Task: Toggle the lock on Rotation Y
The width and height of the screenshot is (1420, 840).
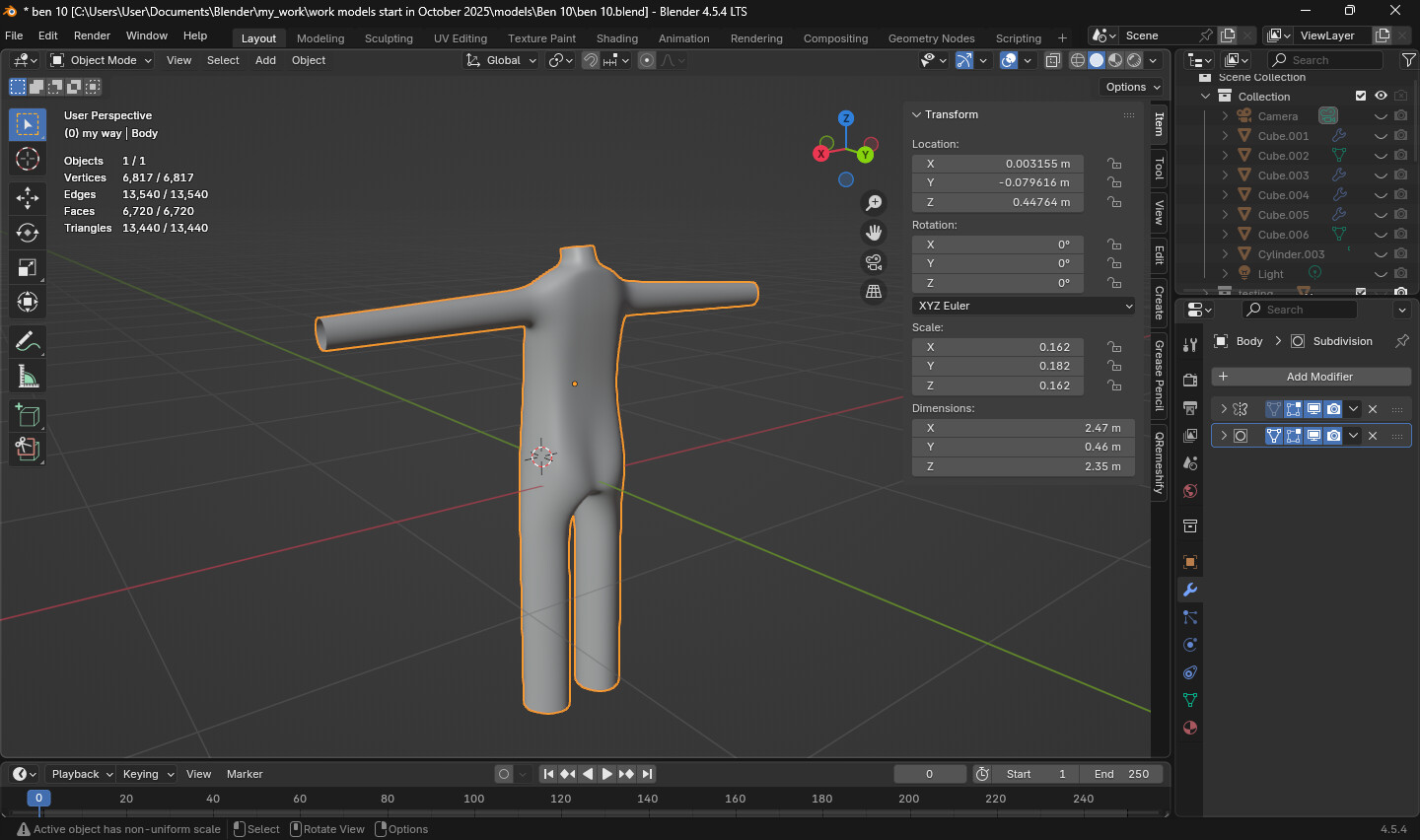Action: [1113, 263]
